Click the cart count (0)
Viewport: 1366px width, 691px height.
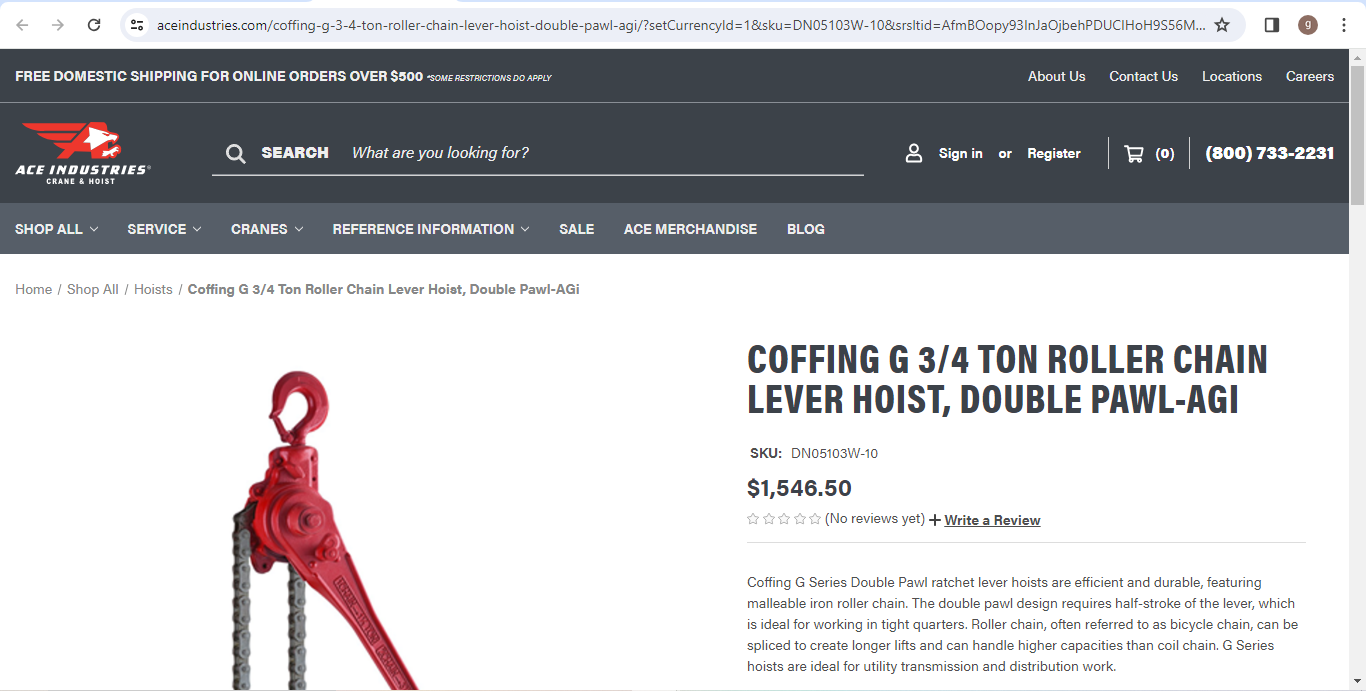tap(1164, 153)
